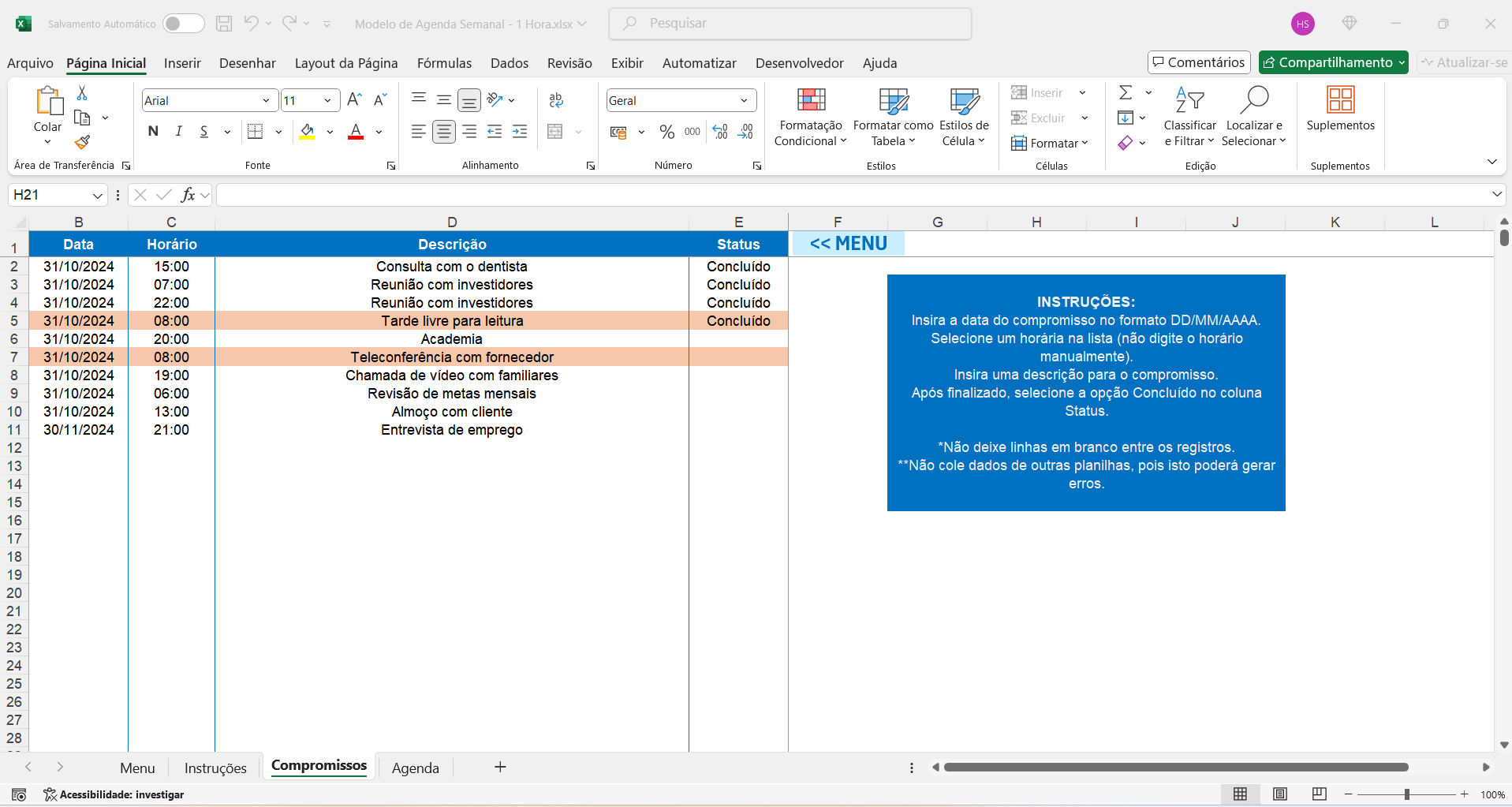Viewport: 1512px width, 807px height.
Task: Apply the thousands separator 000 icon
Action: [x=693, y=132]
